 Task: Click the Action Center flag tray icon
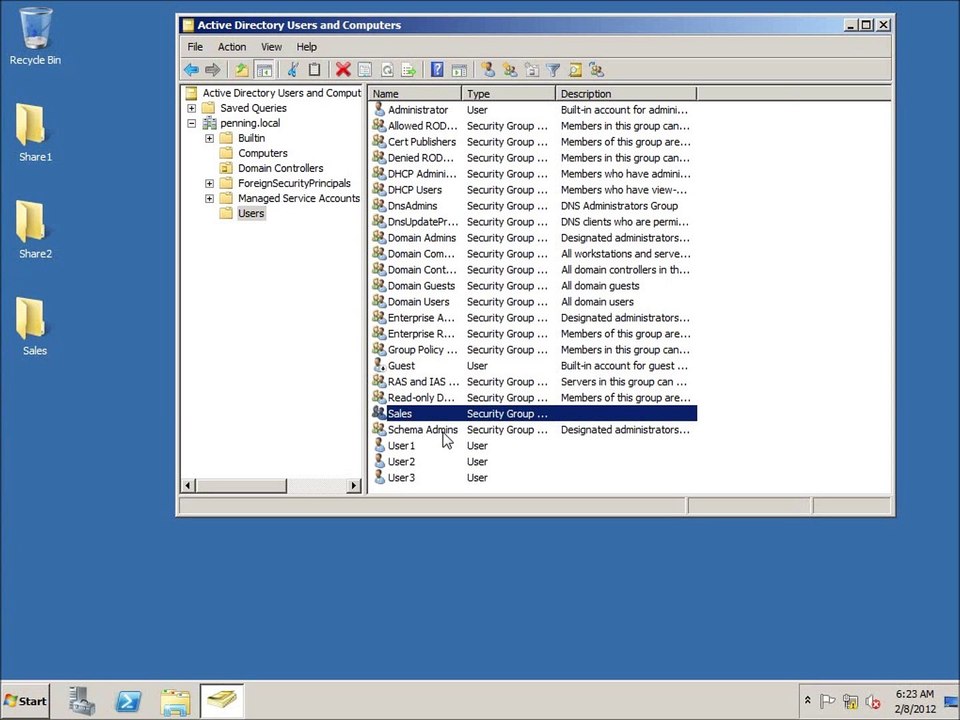[x=827, y=702]
